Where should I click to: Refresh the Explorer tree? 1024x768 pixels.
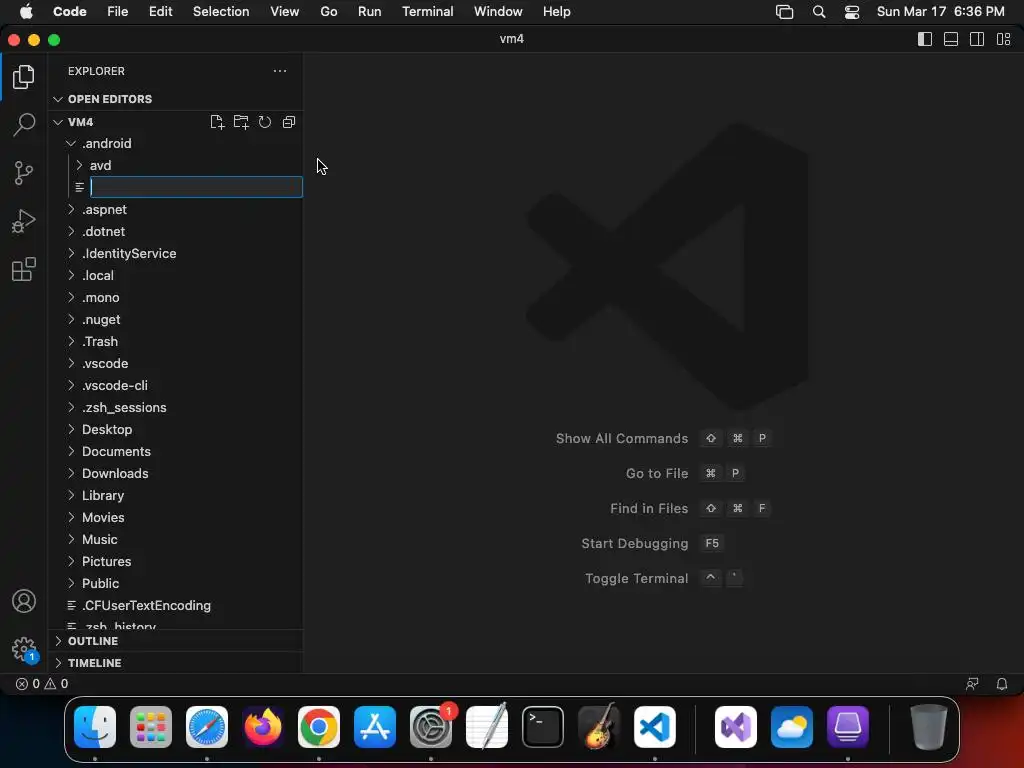[x=264, y=122]
